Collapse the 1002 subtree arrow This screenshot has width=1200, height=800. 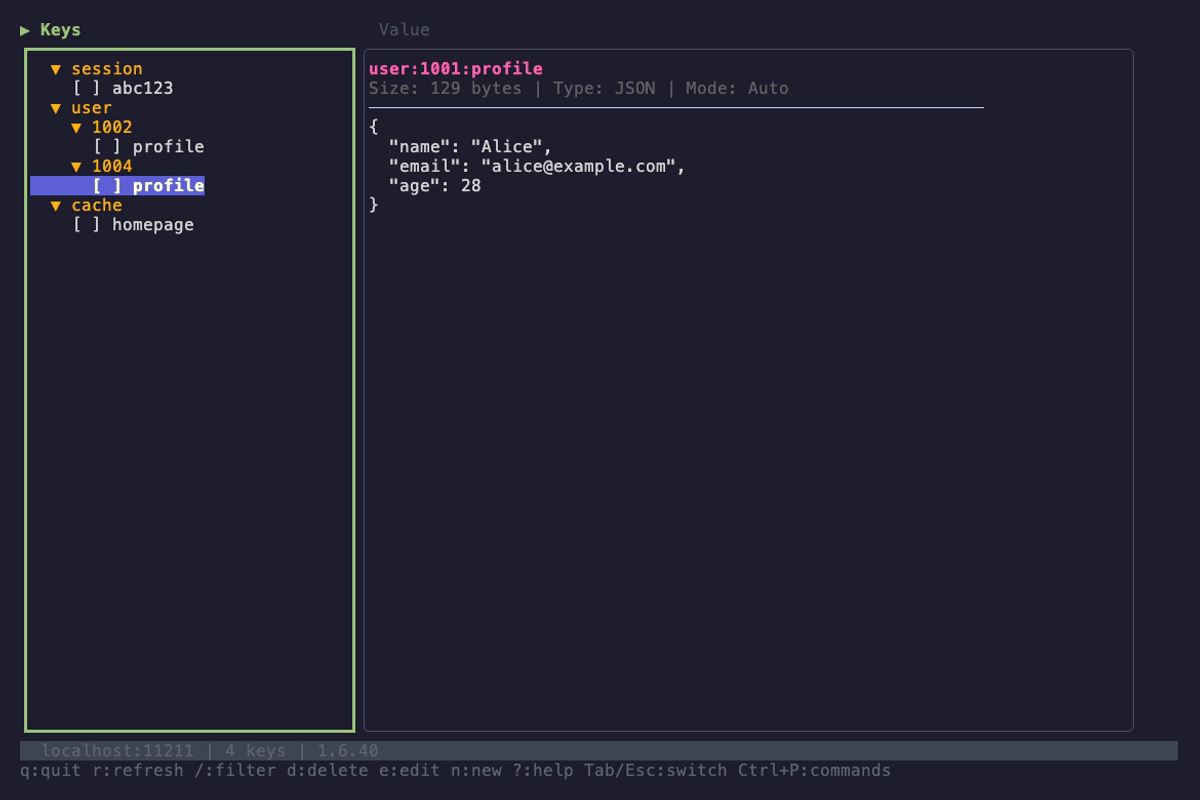76,127
